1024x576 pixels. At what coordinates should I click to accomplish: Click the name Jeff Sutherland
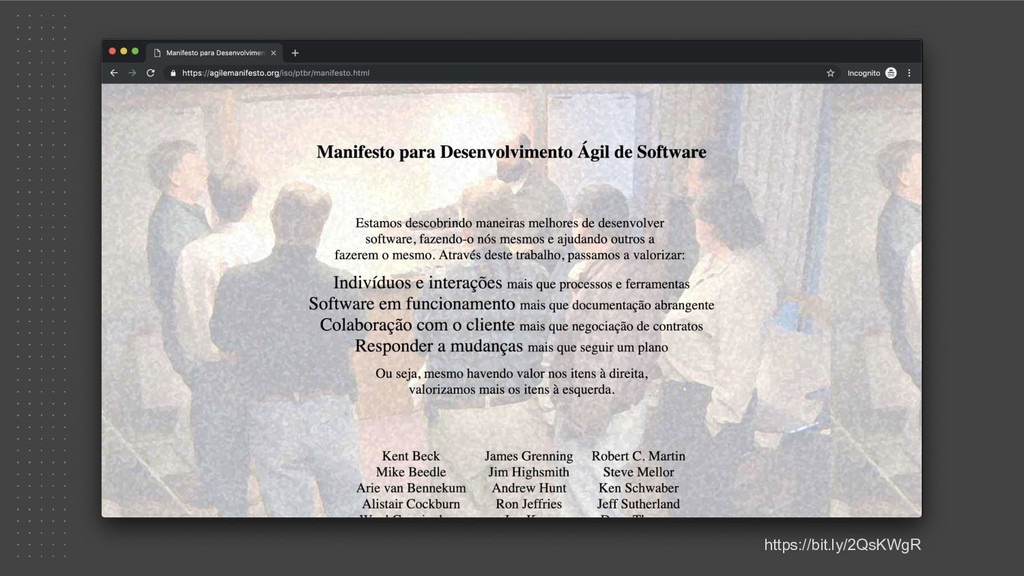coord(638,504)
